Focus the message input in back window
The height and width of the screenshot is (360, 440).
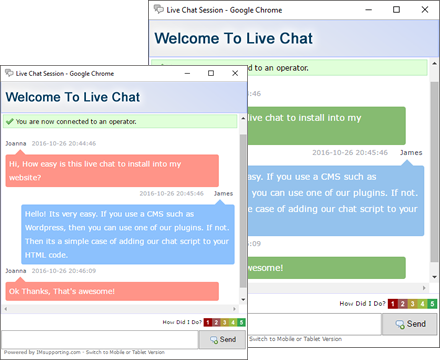click(314, 324)
